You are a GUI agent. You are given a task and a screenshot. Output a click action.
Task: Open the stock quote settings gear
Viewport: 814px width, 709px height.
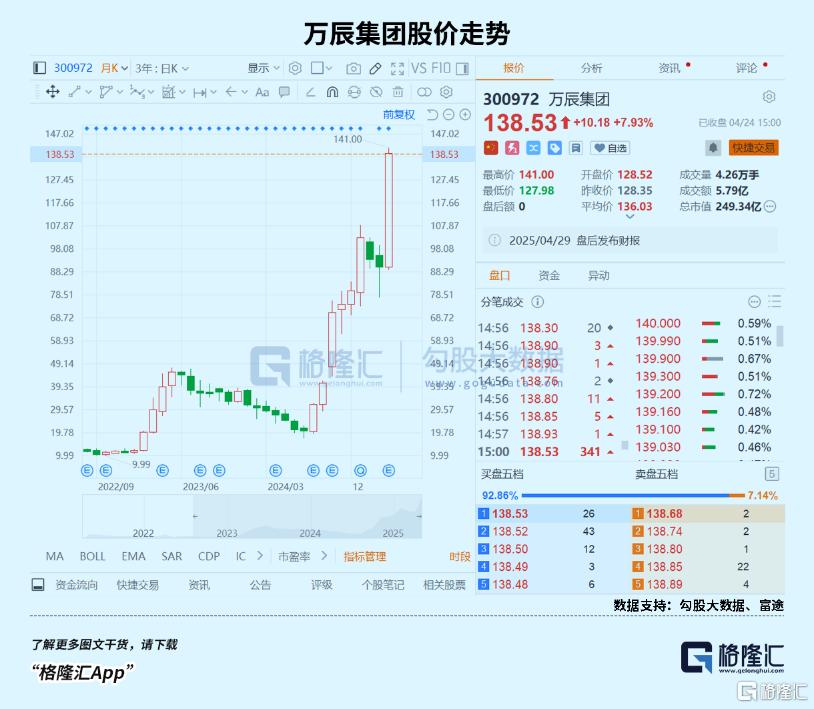768,97
